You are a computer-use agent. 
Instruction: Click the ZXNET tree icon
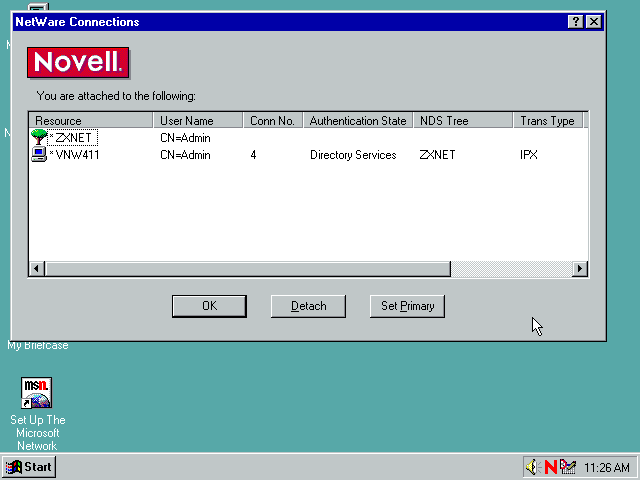click(39, 137)
